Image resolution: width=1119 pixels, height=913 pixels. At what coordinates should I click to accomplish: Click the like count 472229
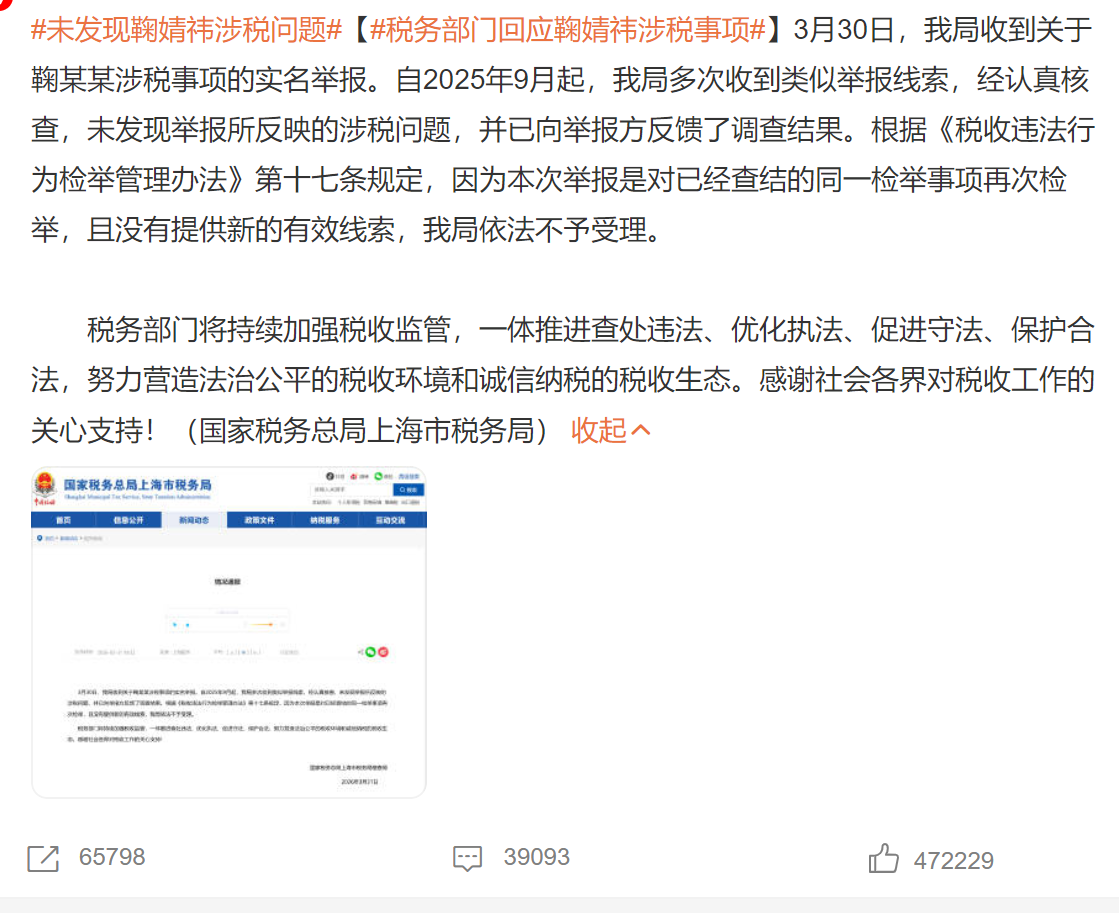(x=953, y=860)
